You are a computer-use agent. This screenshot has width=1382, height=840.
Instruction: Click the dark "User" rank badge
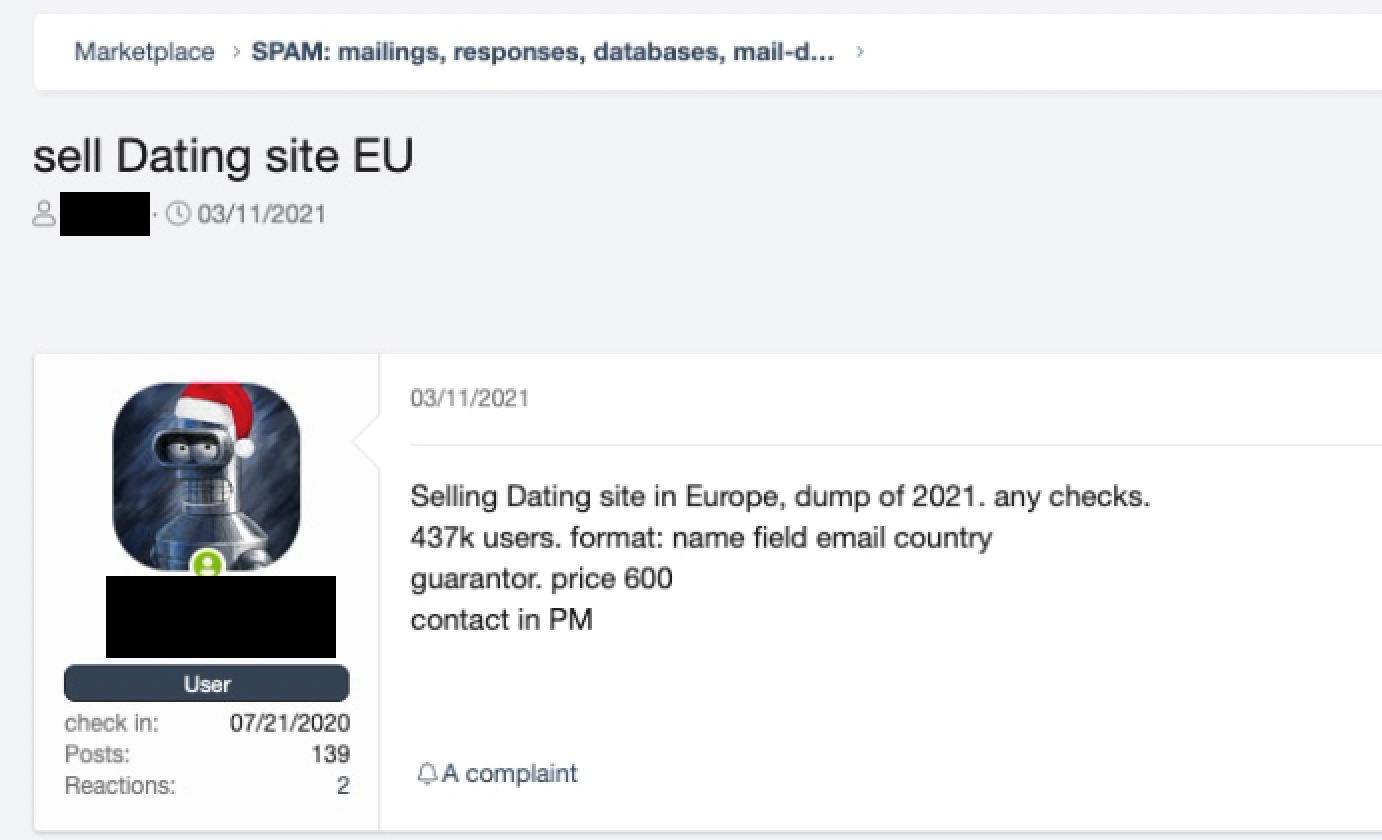207,684
